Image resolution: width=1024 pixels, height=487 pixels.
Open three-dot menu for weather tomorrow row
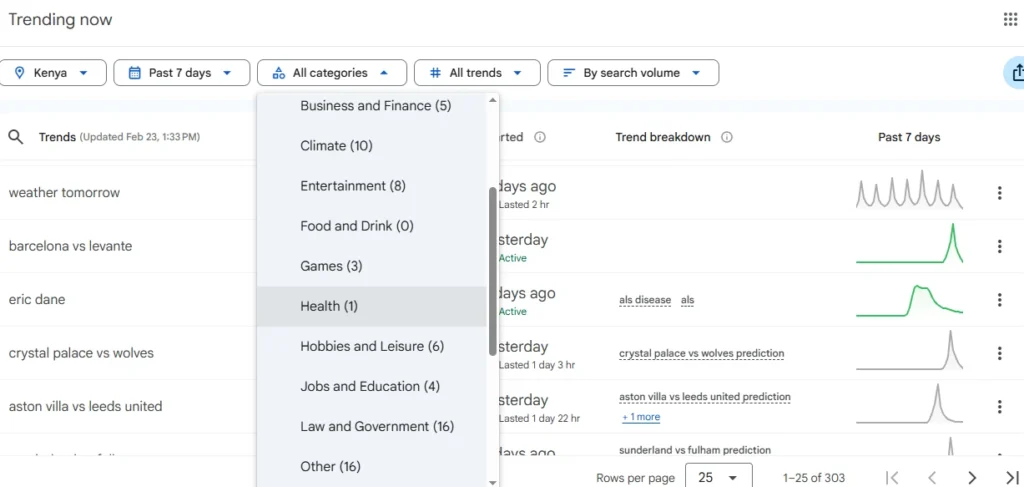click(x=999, y=193)
